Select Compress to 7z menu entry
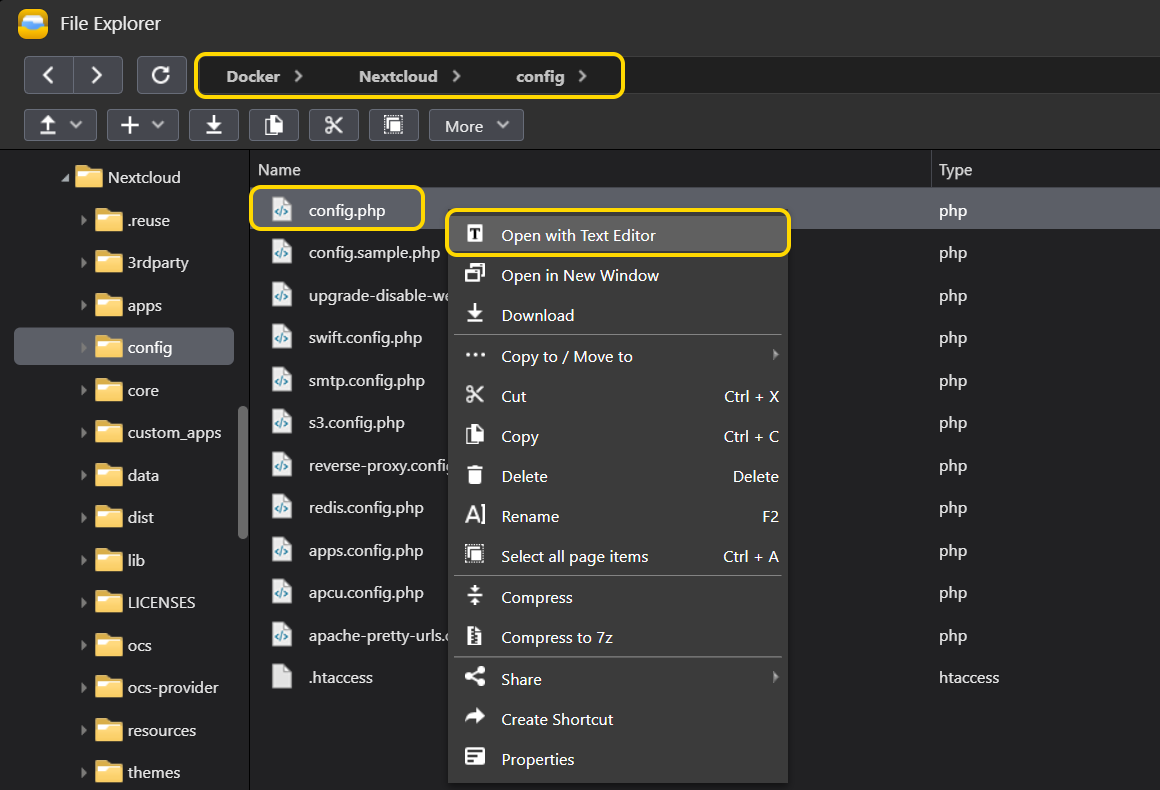The height and width of the screenshot is (790, 1160). (x=556, y=637)
